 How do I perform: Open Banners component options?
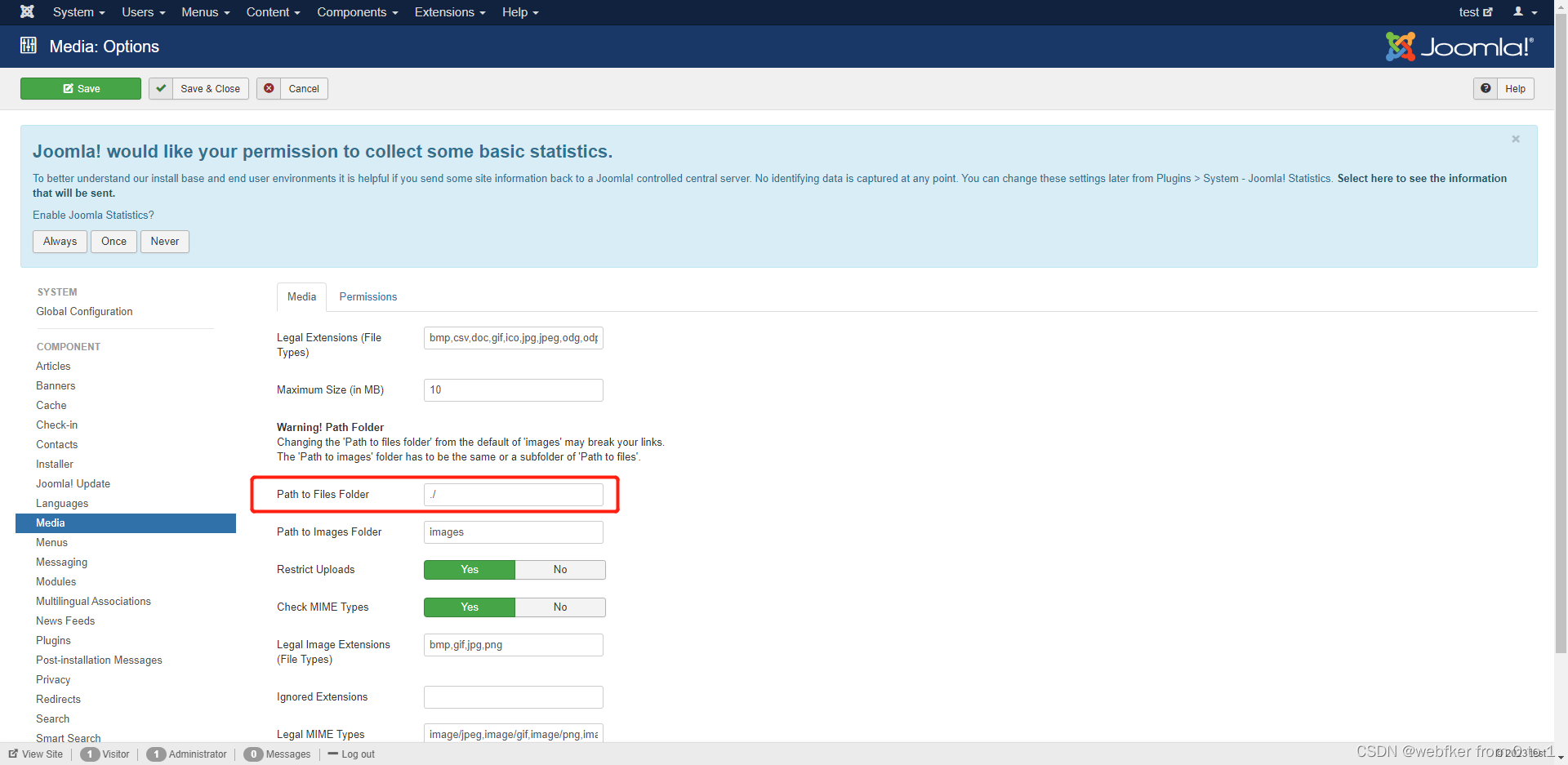[x=56, y=386]
